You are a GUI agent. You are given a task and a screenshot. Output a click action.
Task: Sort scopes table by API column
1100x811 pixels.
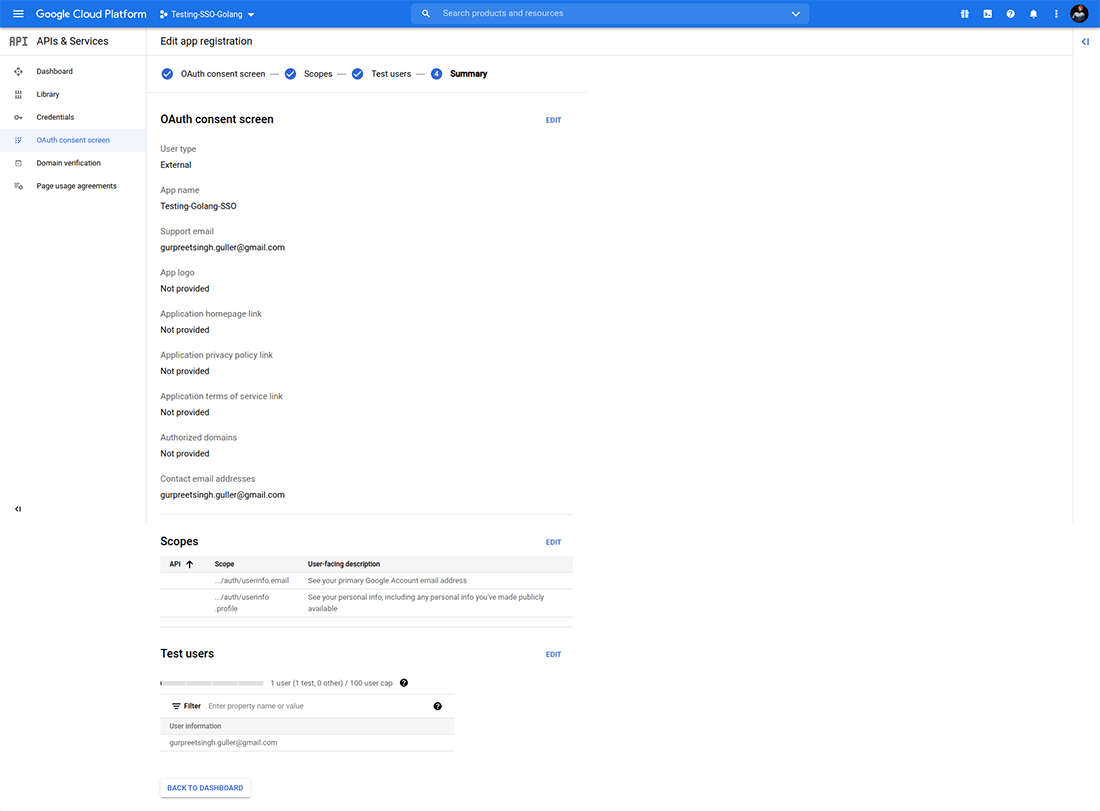coord(181,564)
